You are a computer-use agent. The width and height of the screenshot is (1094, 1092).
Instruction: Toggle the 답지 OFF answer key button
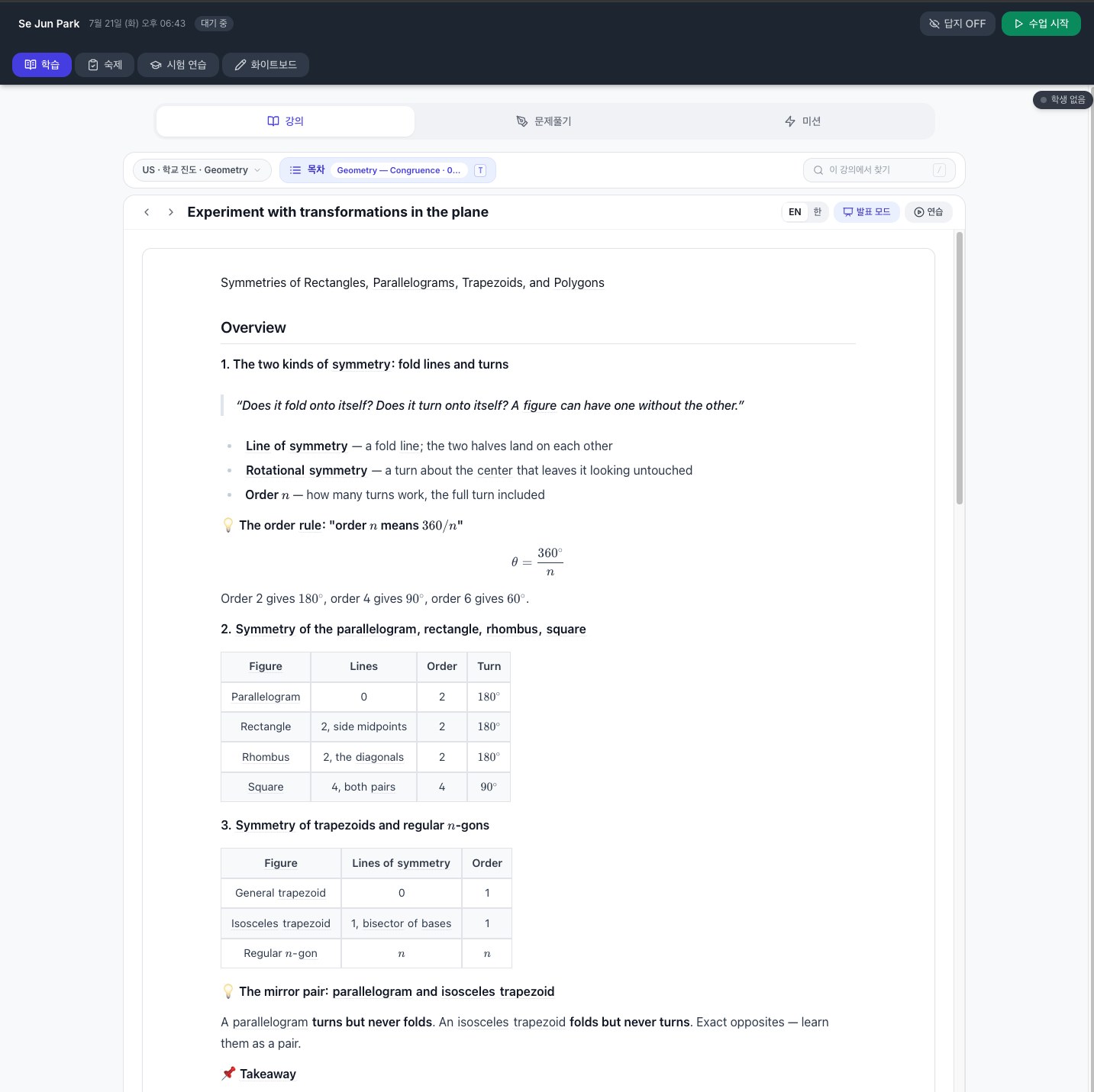tap(957, 24)
